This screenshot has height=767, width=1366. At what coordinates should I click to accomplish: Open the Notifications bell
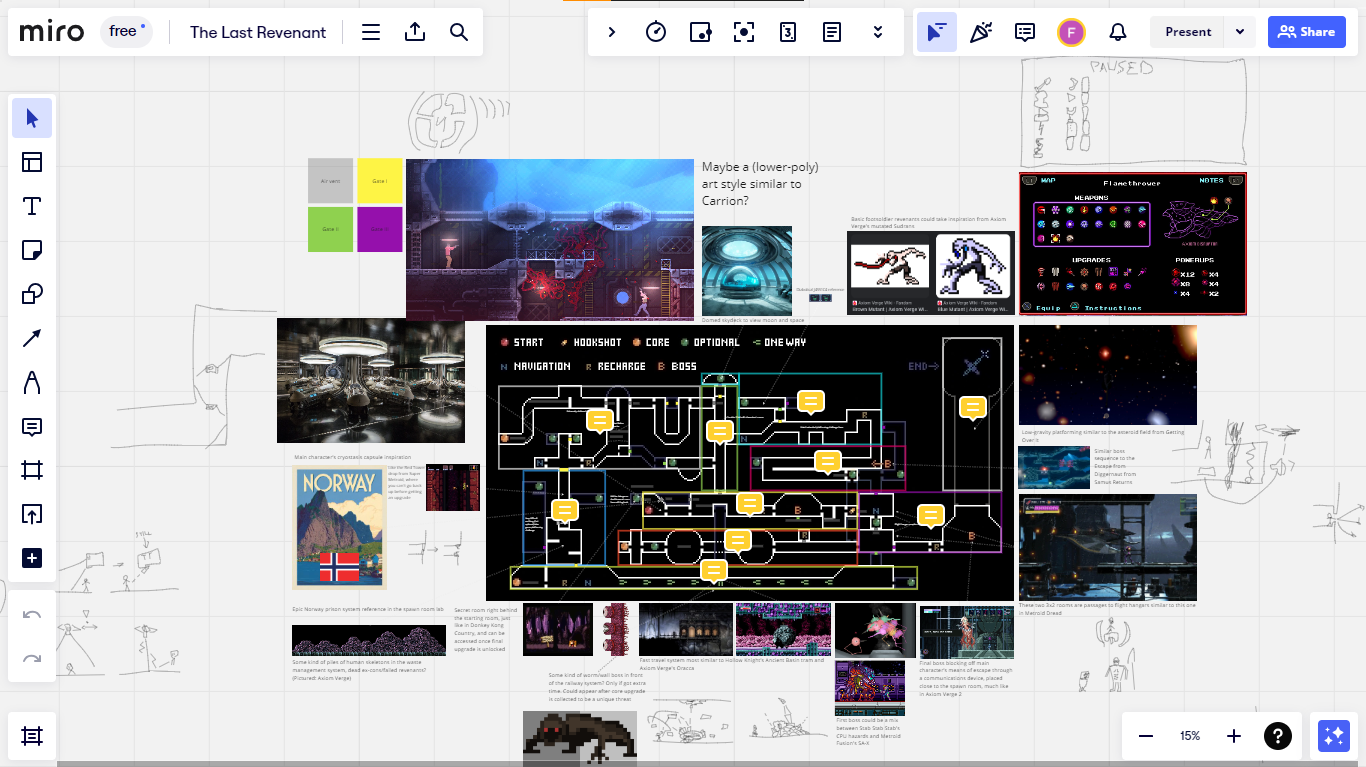[1118, 32]
